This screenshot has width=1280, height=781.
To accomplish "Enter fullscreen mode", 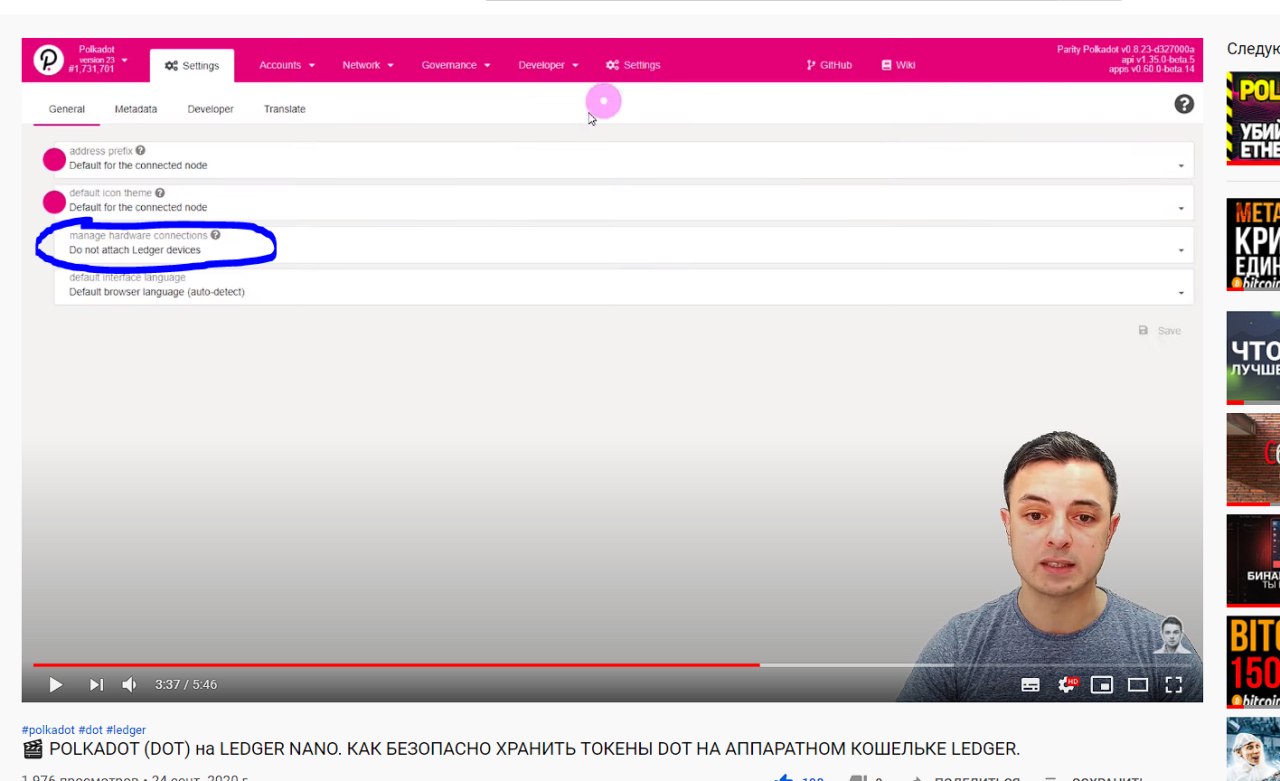I will 1174,685.
